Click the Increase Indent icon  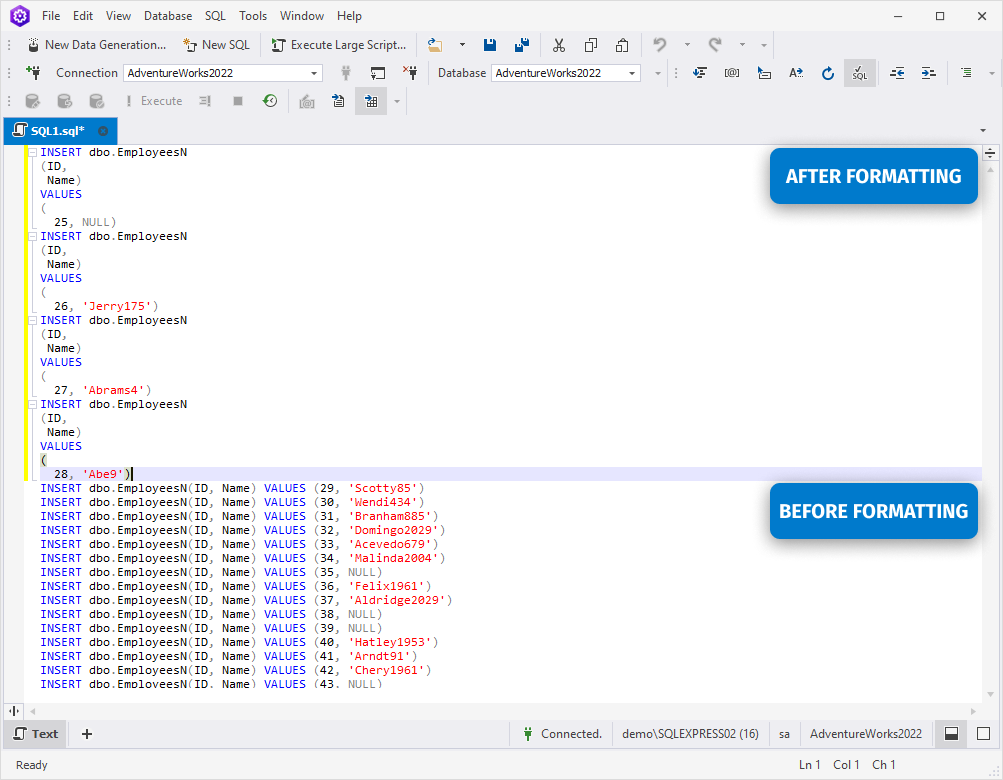(x=929, y=73)
